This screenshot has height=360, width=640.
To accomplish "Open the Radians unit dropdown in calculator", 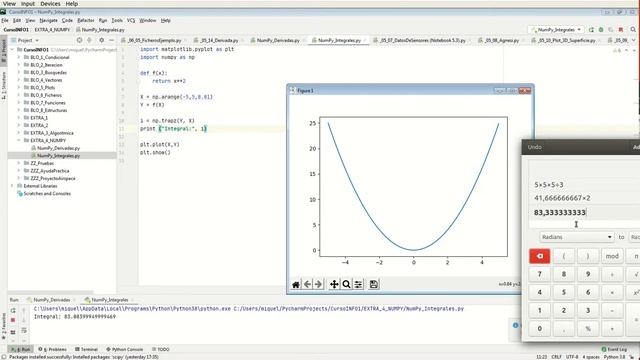I will [x=576, y=237].
